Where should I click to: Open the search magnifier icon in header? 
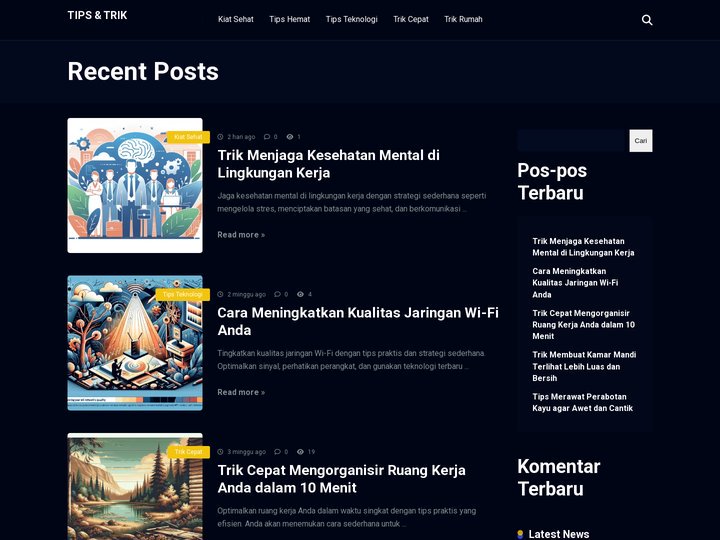pyautogui.click(x=647, y=20)
